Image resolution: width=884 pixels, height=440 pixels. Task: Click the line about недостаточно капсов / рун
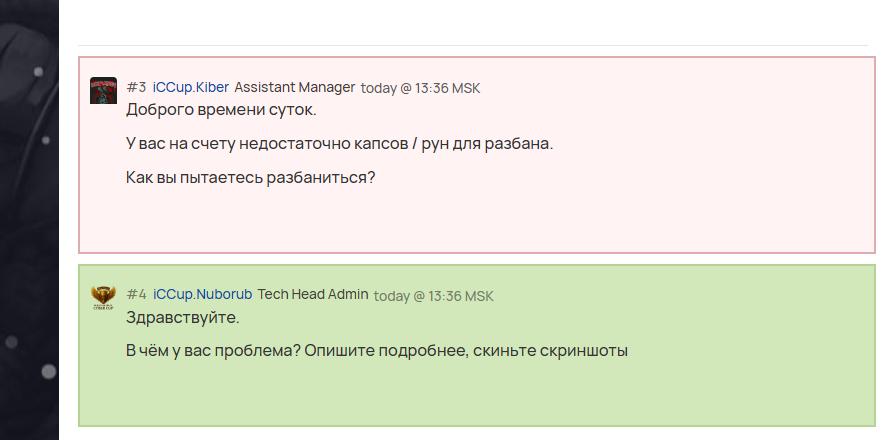339,143
